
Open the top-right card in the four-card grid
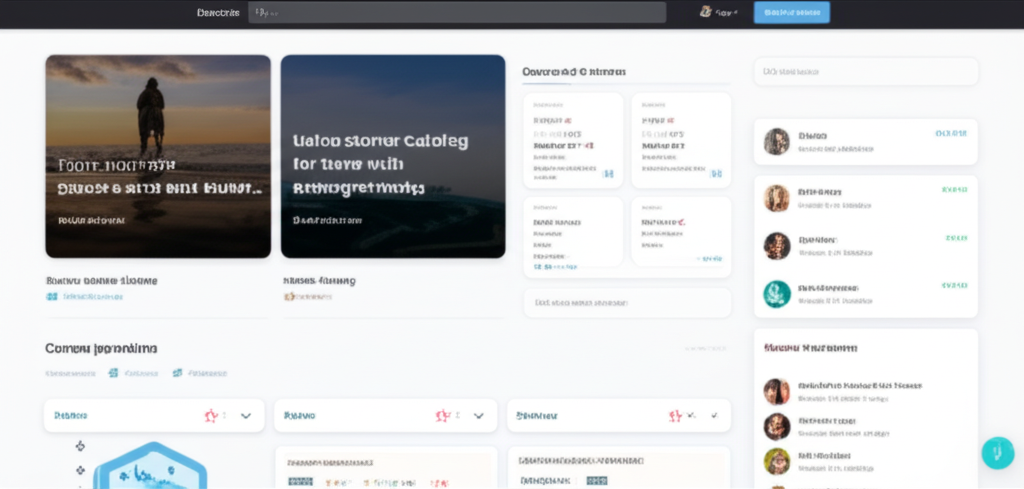(x=681, y=140)
